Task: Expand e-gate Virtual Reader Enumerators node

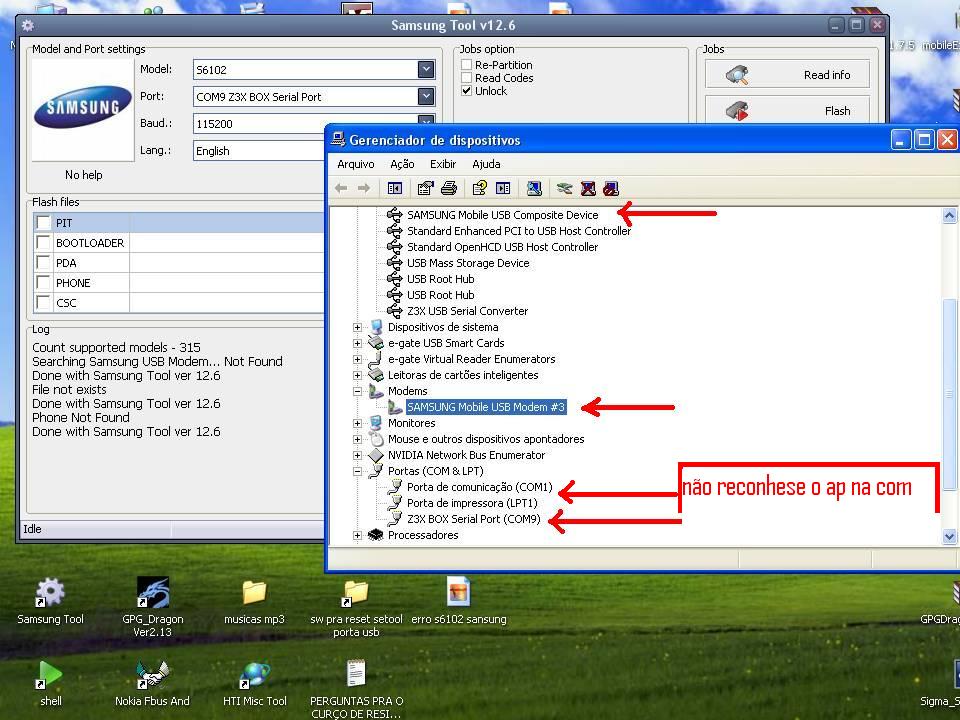Action: [x=358, y=359]
